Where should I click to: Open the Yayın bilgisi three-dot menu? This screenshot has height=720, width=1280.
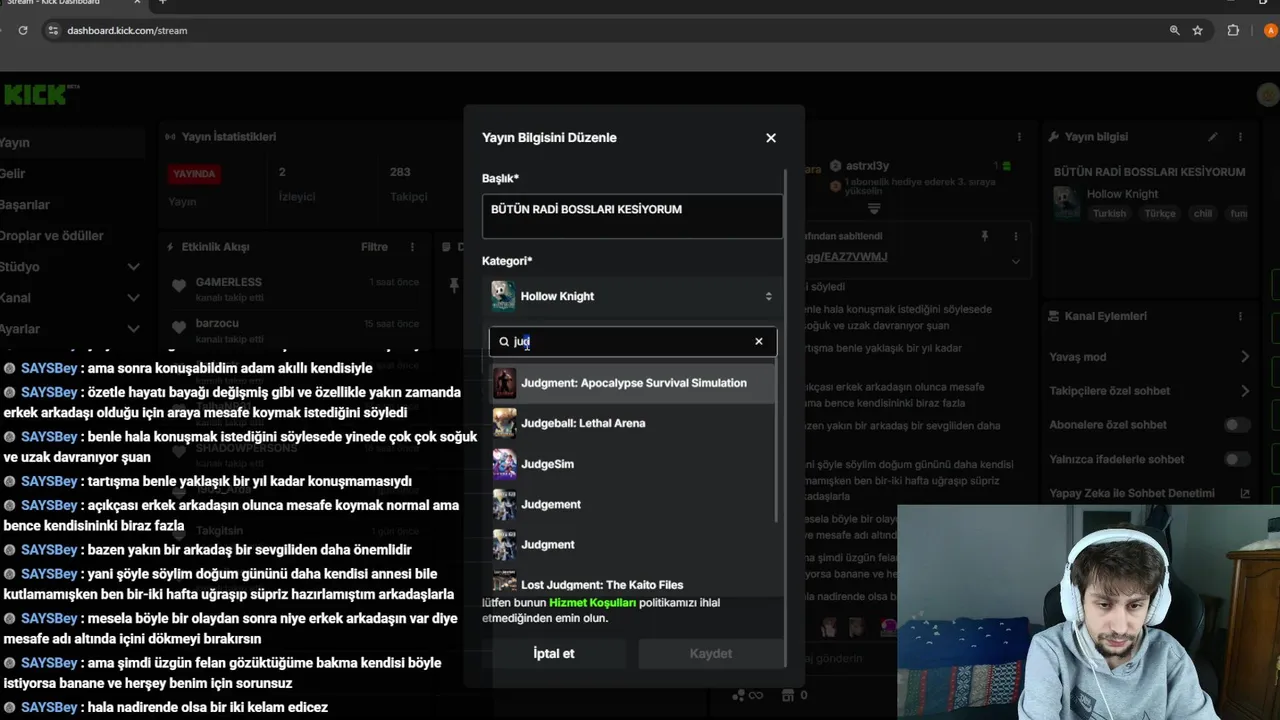pyautogui.click(x=1241, y=137)
